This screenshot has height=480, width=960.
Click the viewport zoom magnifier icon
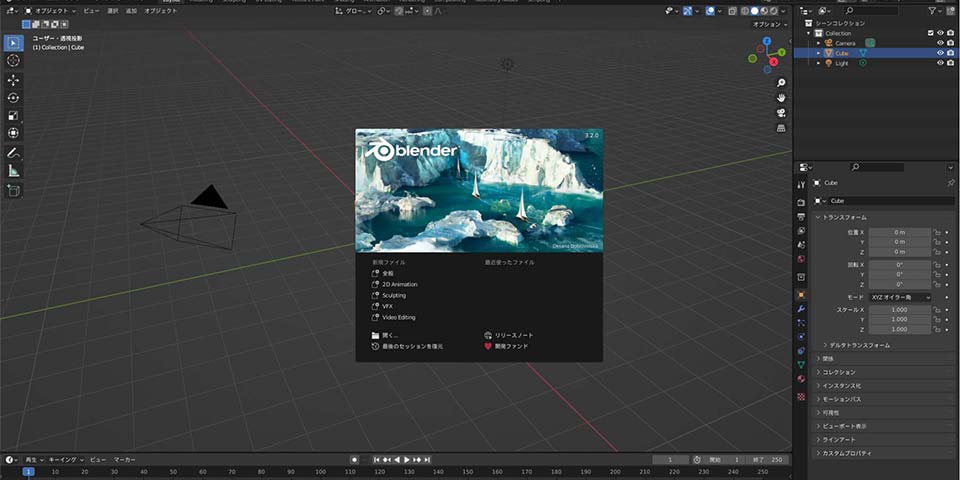(x=781, y=83)
